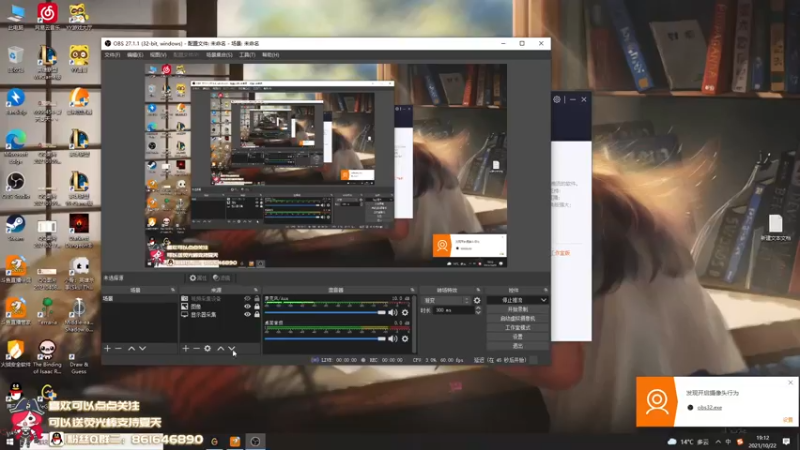This screenshot has width=800, height=450.
Task: Mute the 麦克风/Aux speaker icon
Action: [392, 312]
